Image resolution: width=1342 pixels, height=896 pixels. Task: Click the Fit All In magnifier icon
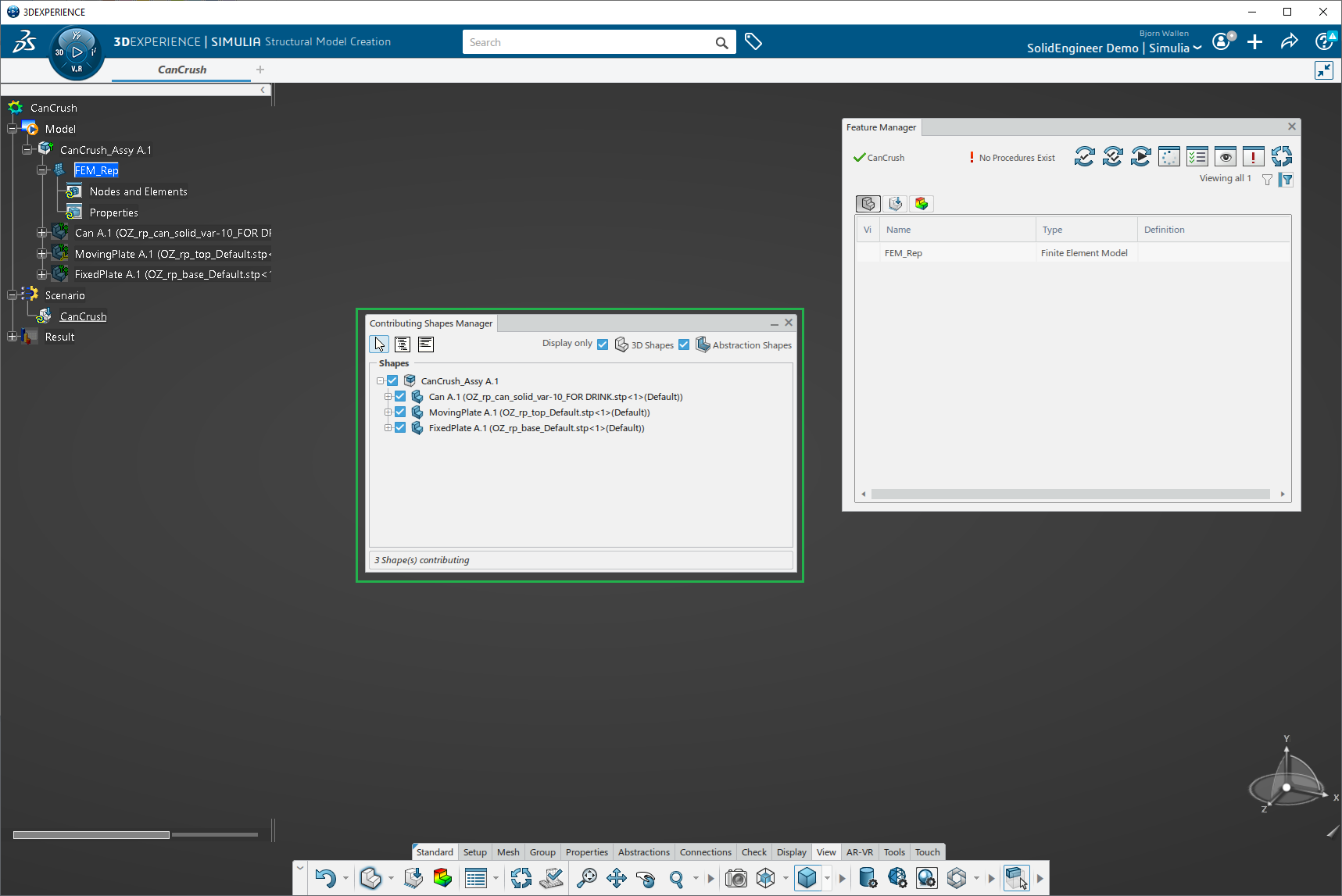[586, 878]
